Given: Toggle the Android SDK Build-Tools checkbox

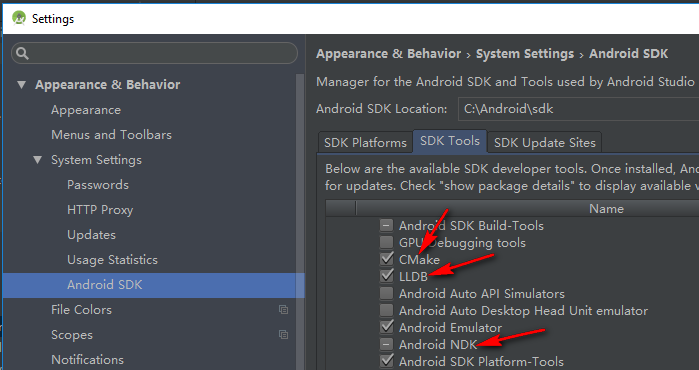Looking at the screenshot, I should coord(387,225).
